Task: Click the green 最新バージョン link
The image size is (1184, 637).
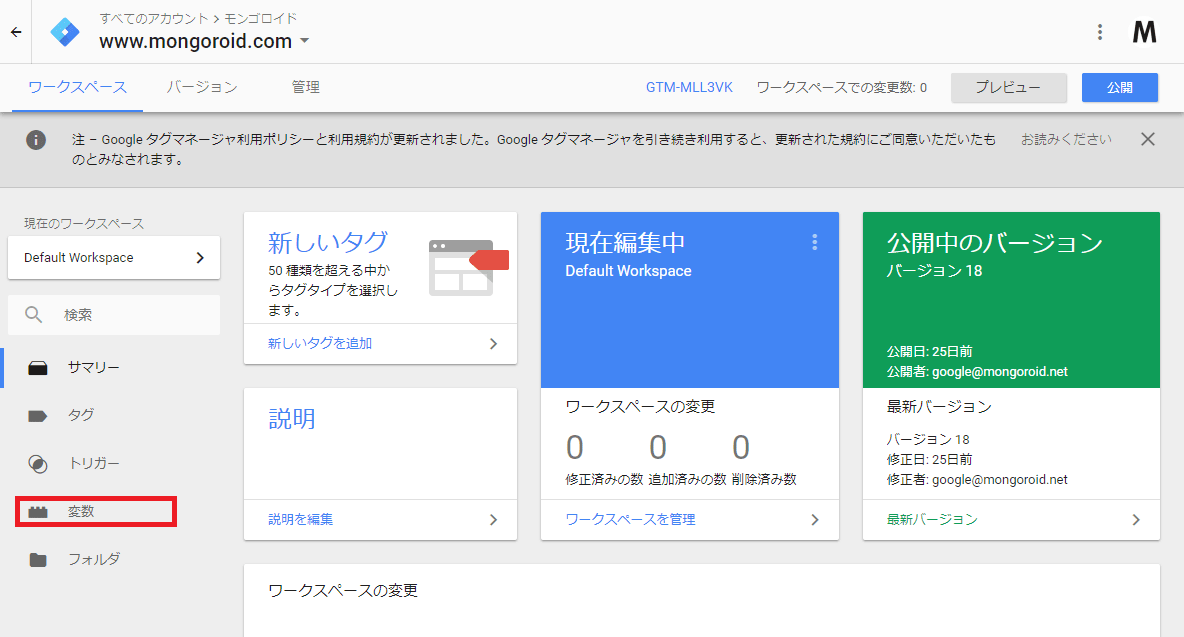Action: point(932,519)
